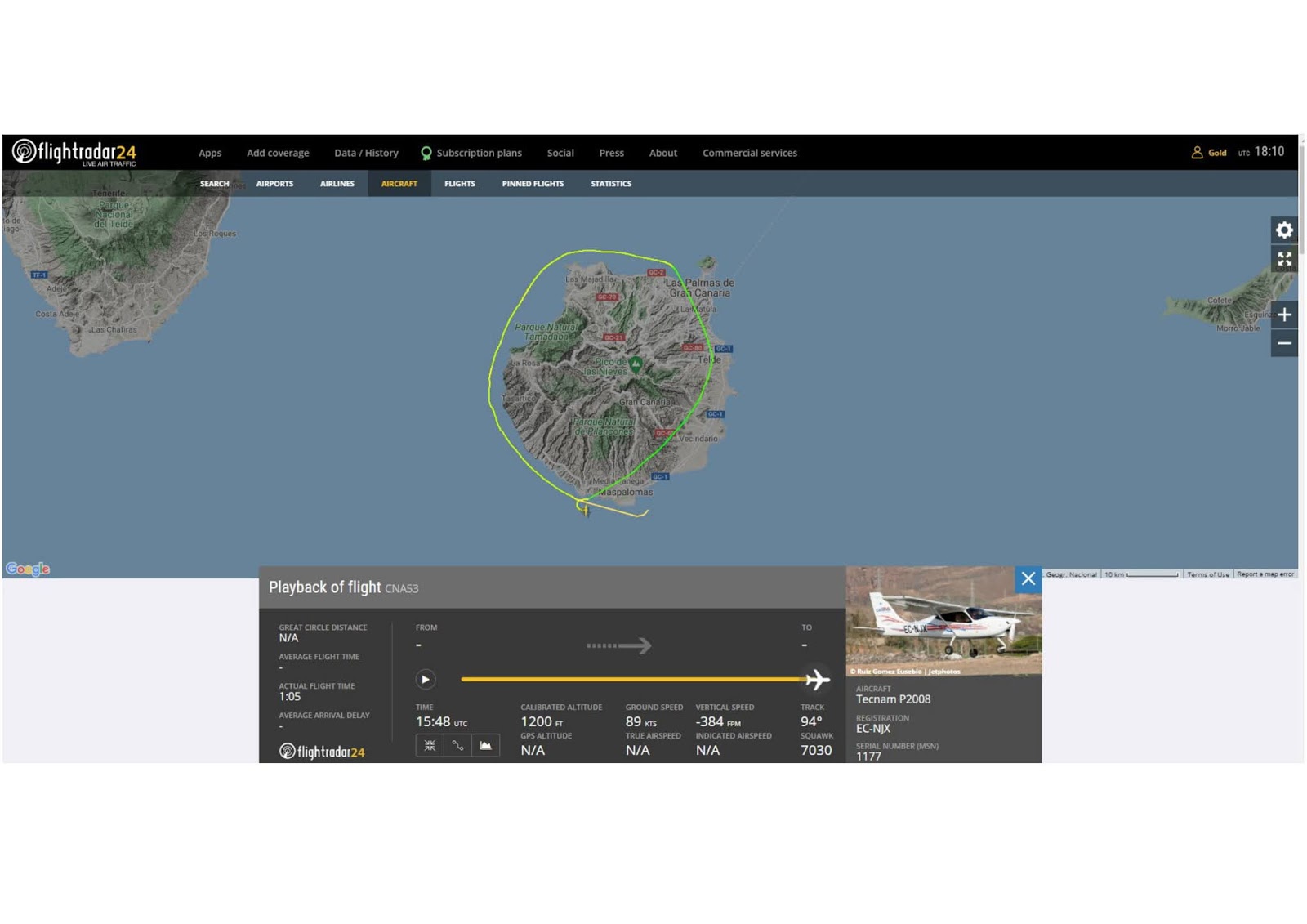This screenshot has height=924, width=1307.
Task: Open Subscription plans
Action: (x=479, y=153)
